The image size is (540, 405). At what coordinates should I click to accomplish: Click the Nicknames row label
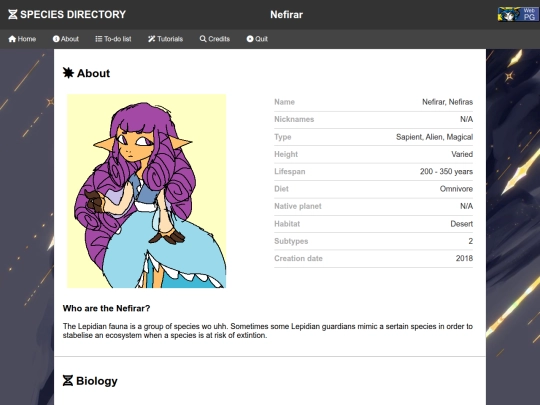294,119
